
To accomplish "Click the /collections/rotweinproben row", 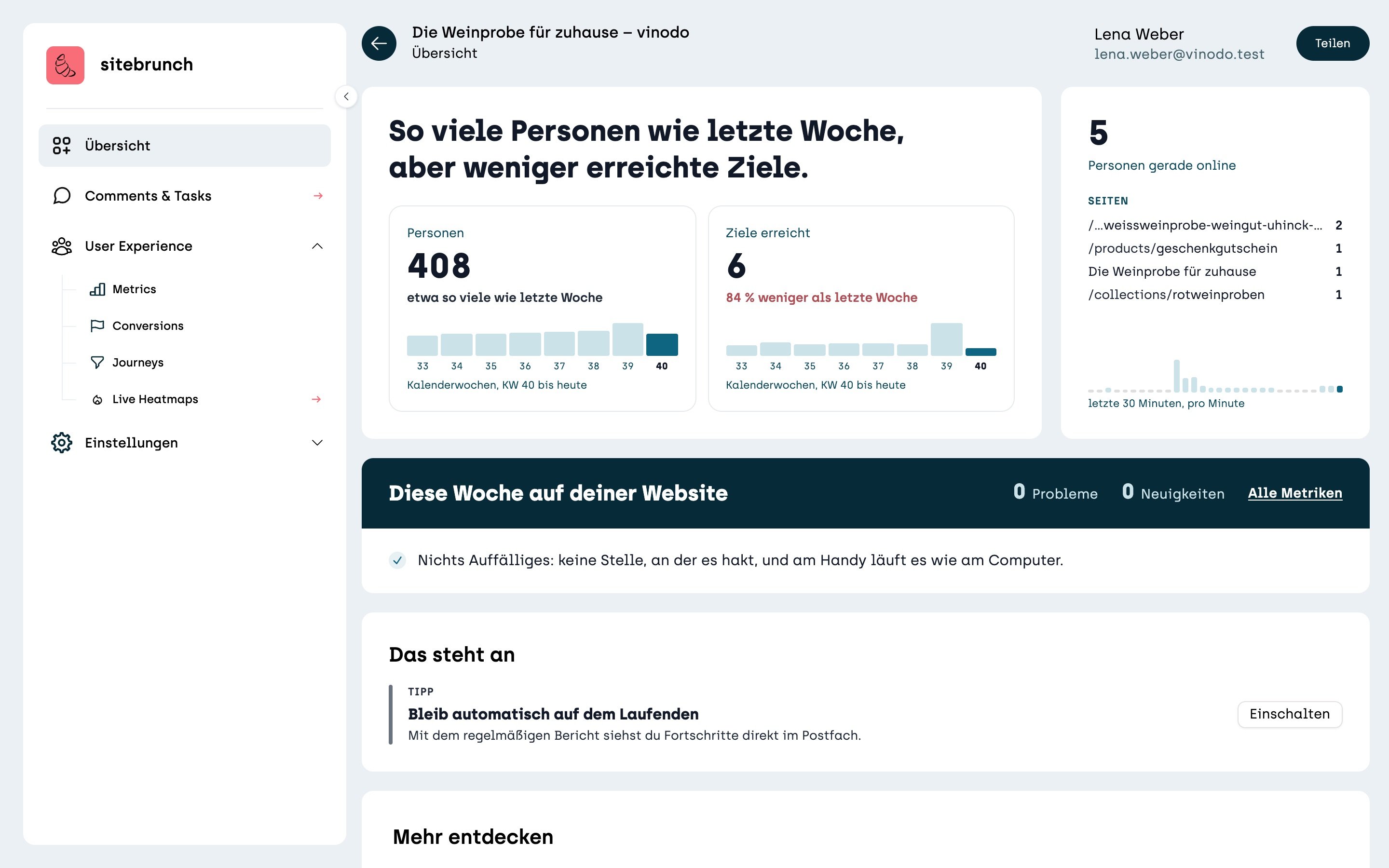I will (x=1214, y=295).
